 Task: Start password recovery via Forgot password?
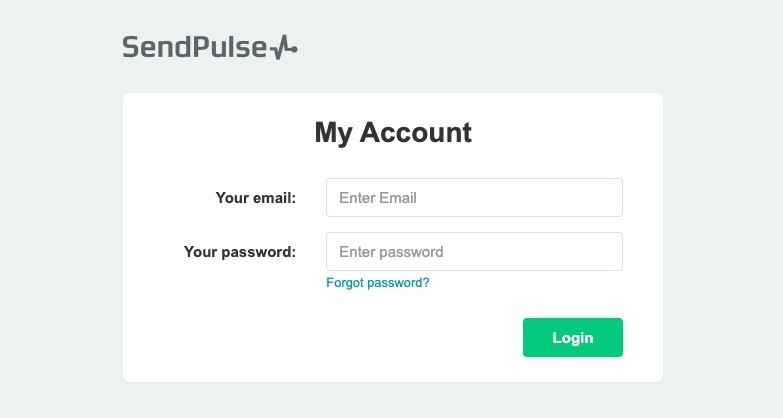pyautogui.click(x=378, y=283)
